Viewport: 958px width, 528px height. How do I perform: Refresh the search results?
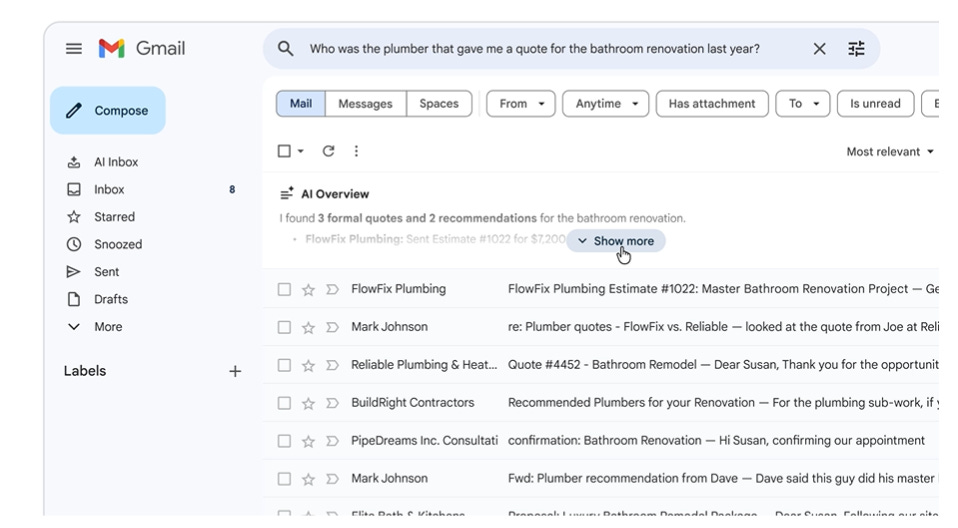(328, 151)
